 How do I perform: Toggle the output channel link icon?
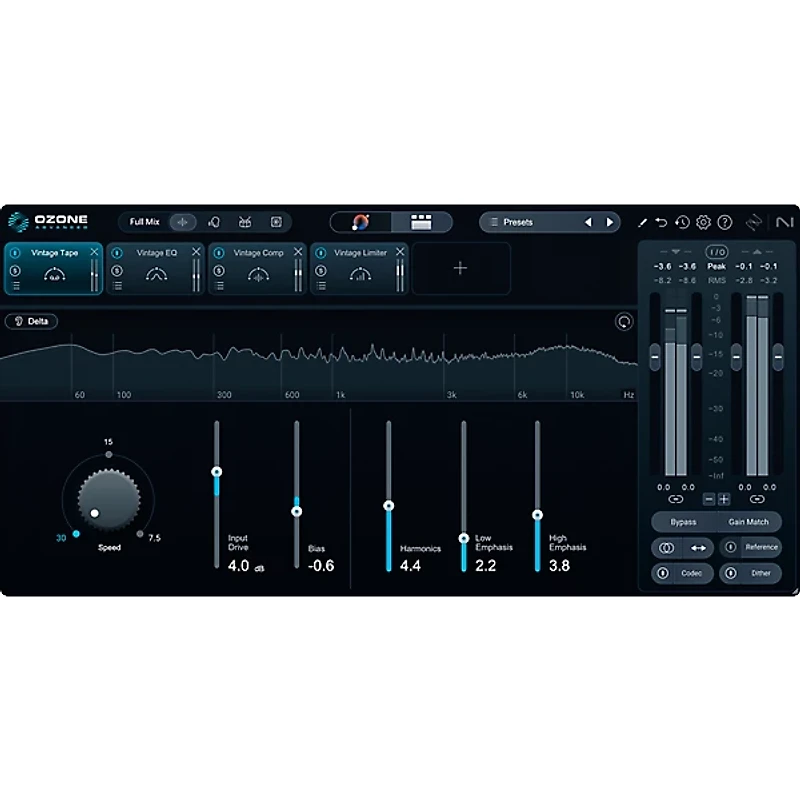[x=757, y=499]
